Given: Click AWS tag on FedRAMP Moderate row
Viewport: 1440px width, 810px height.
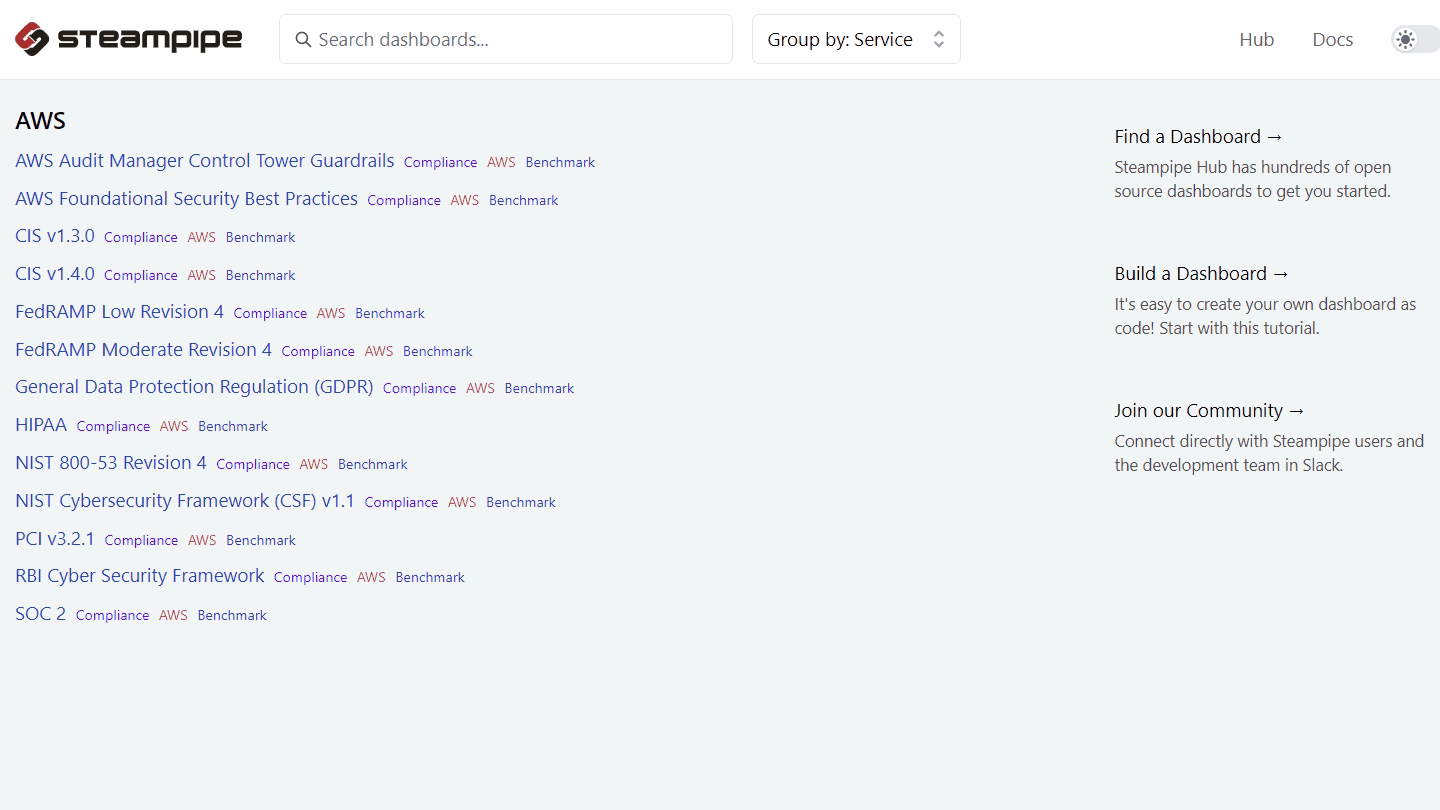Looking at the screenshot, I should point(379,351).
